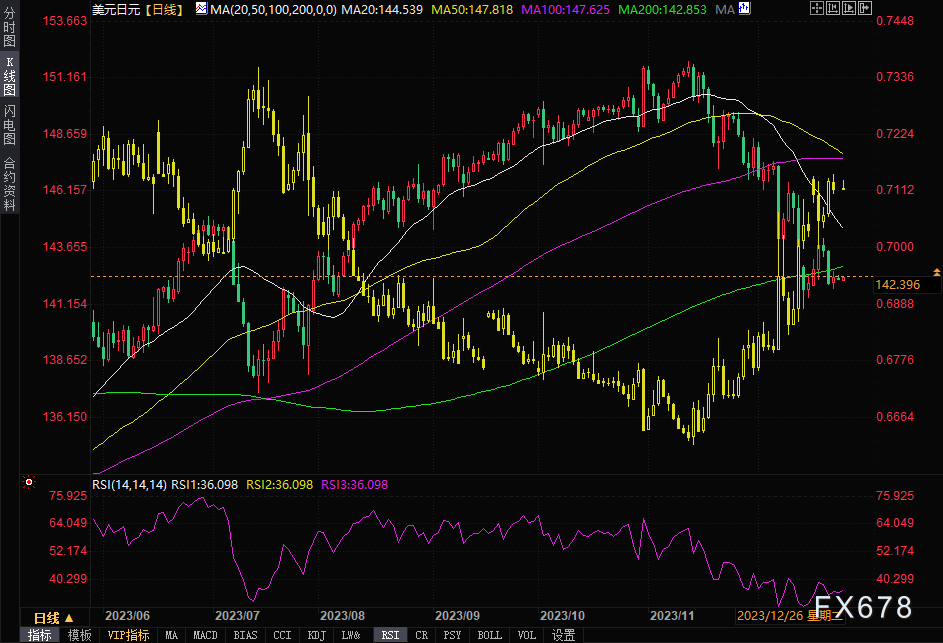943x643 pixels.
Task: Click the rightmost icon in the top-right chart toolbar
Action: 862,9
